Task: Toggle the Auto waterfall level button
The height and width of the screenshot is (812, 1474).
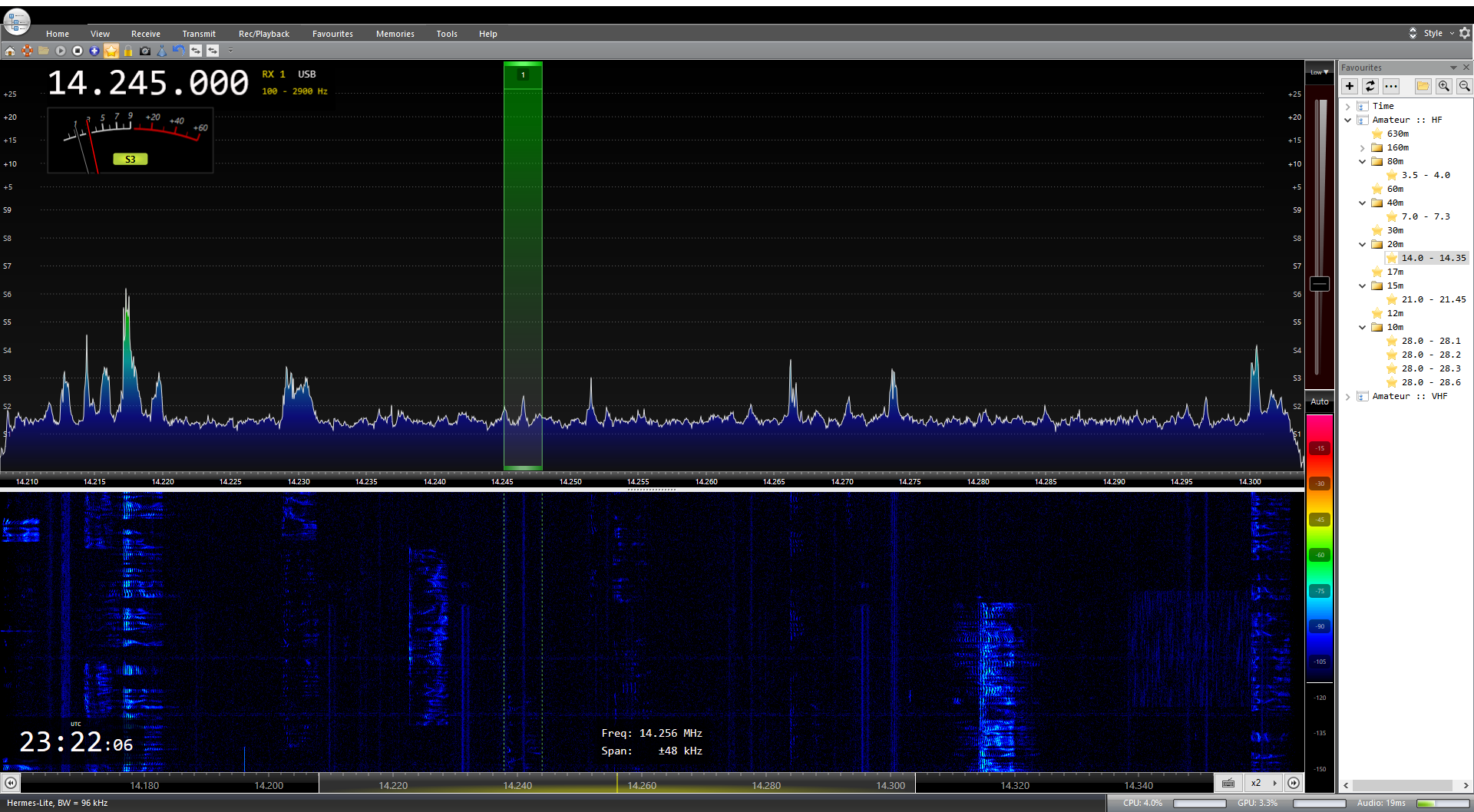Action: (x=1319, y=401)
